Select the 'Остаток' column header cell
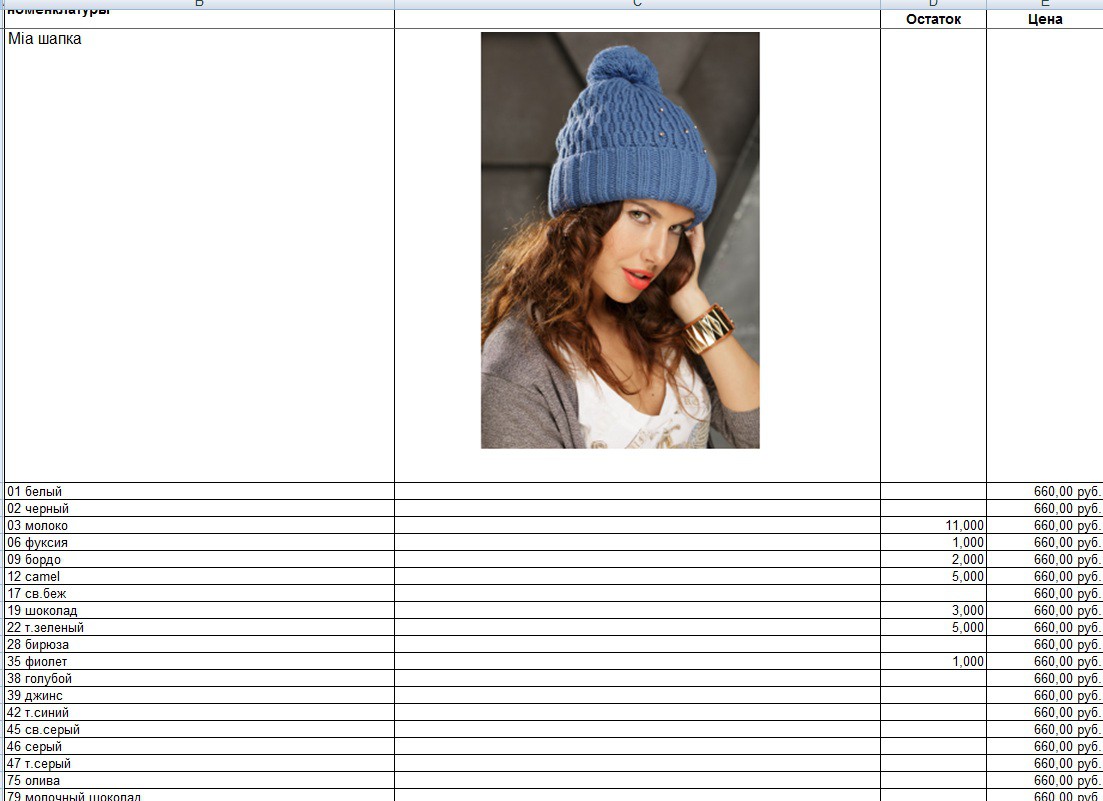Screen dimensions: 1103x801 click(933, 19)
